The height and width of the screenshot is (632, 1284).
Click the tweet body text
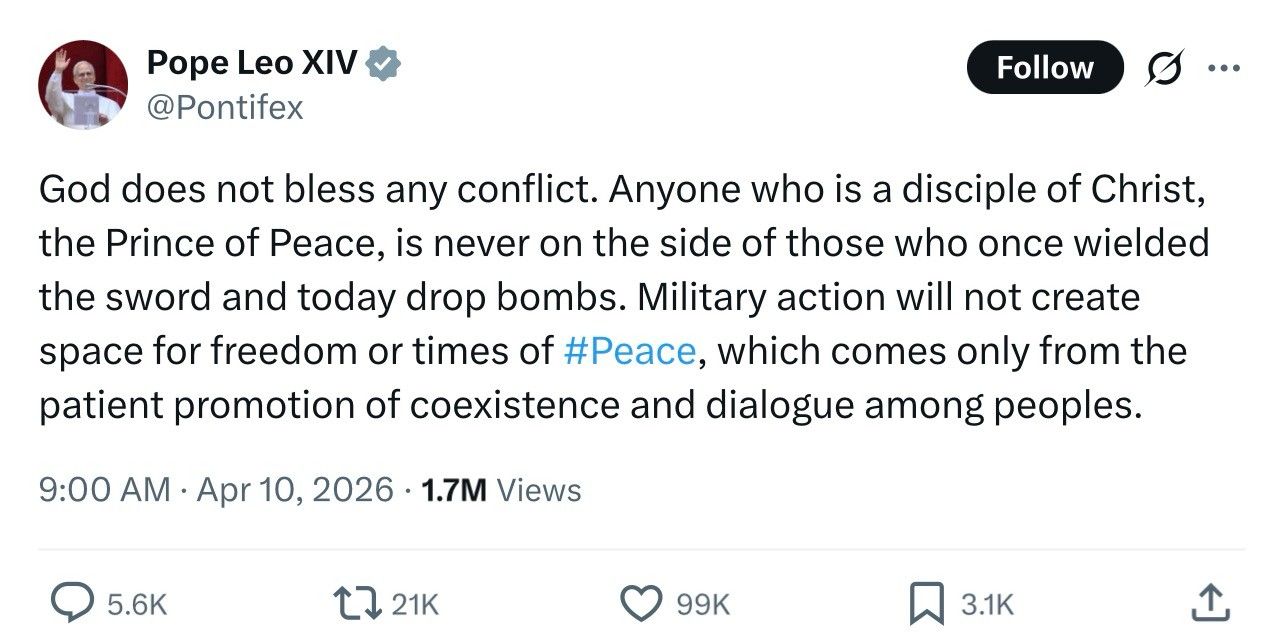pyautogui.click(x=625, y=297)
